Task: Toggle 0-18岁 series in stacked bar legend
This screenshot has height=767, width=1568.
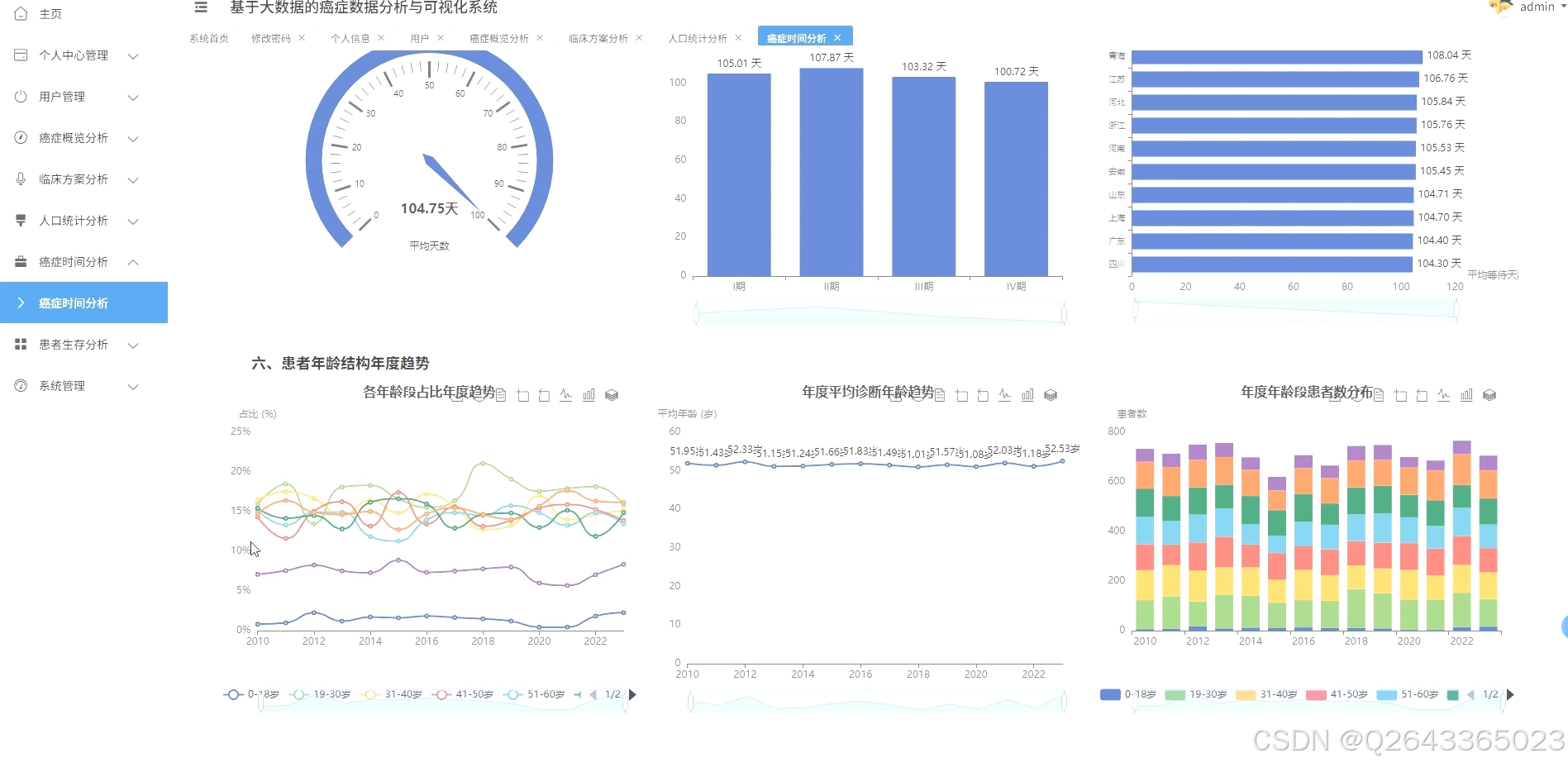Action: coord(1128,694)
